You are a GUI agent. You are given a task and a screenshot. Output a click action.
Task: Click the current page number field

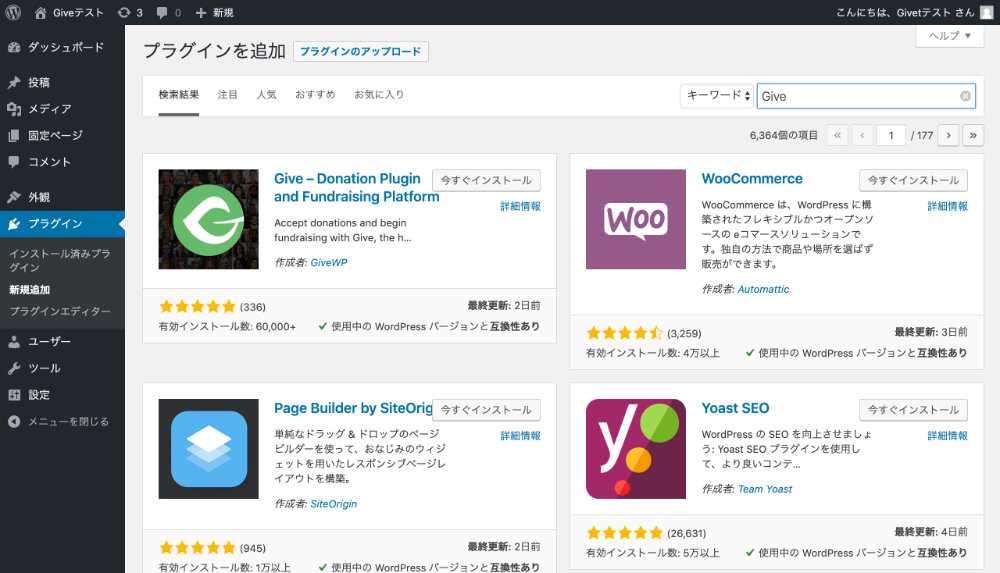click(x=891, y=135)
